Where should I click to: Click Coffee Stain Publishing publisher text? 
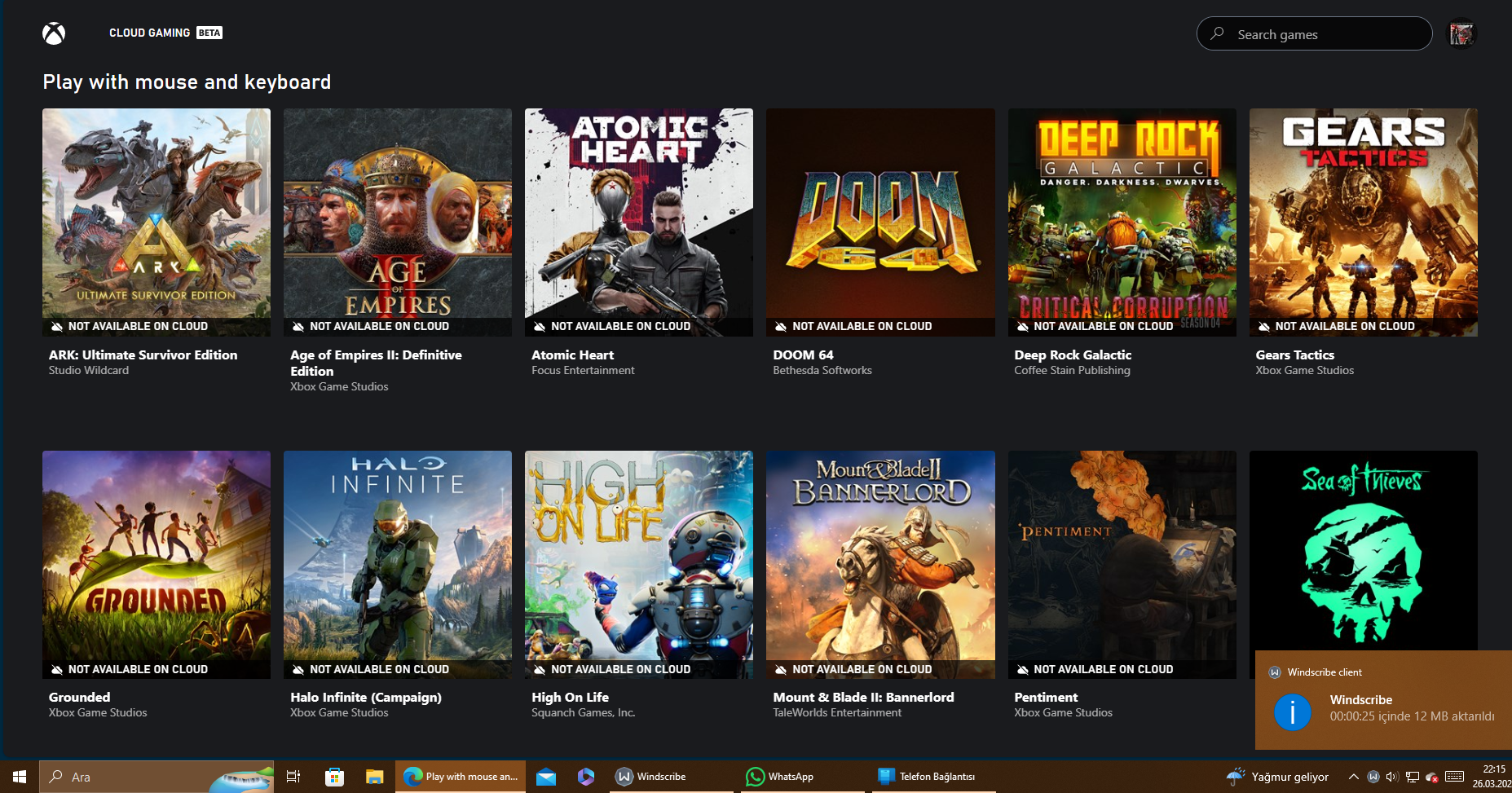click(1072, 370)
